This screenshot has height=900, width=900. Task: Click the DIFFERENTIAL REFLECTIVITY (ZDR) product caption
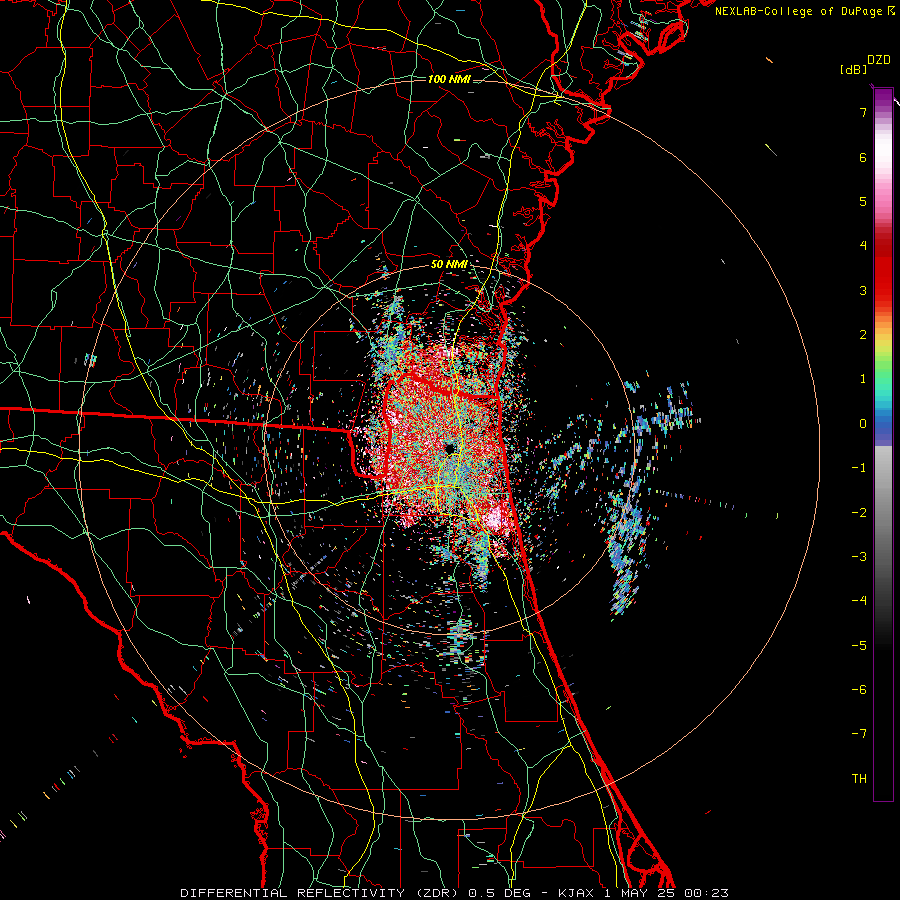coord(319,893)
